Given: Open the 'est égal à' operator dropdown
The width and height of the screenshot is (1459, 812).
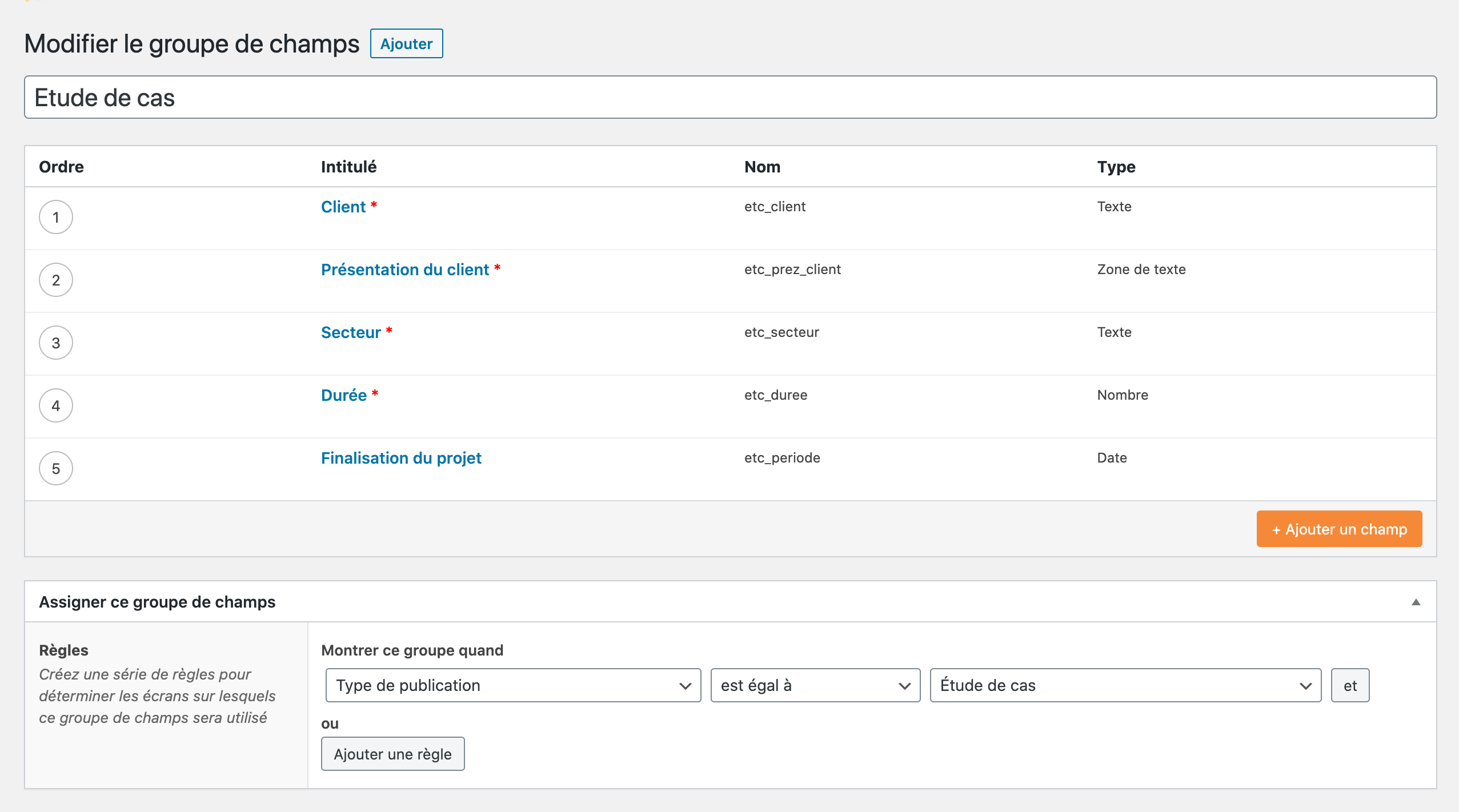Looking at the screenshot, I should 815,685.
